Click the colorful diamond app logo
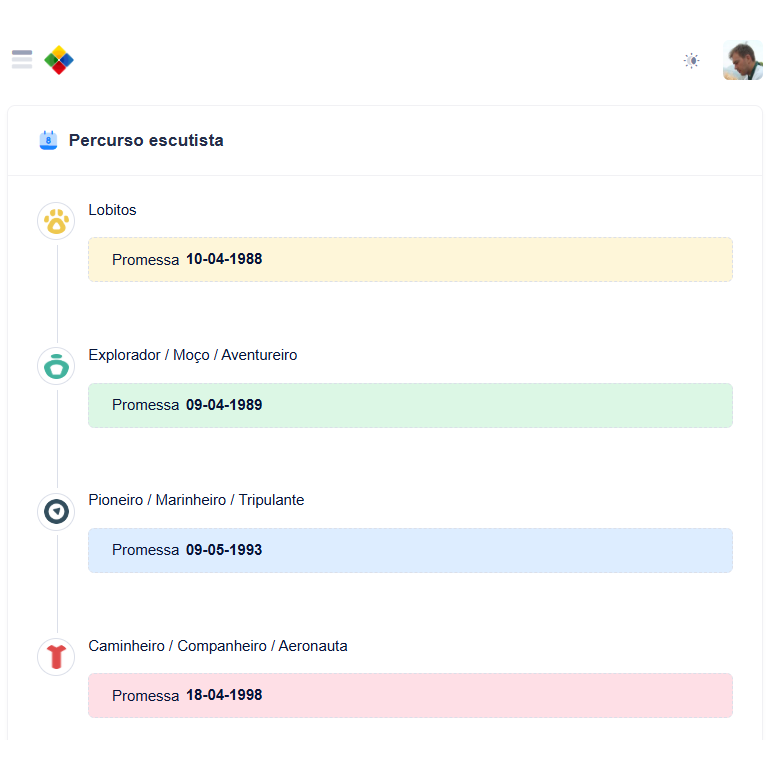 pos(59,60)
